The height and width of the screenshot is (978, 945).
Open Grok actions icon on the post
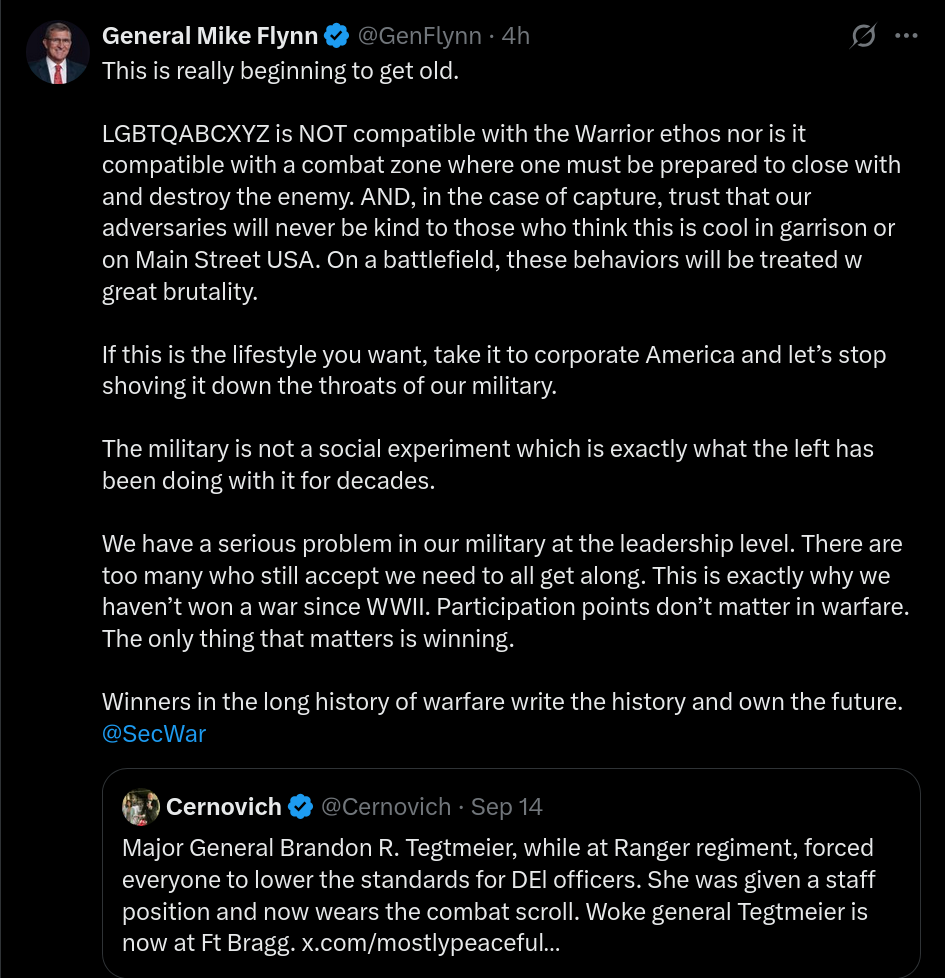click(862, 37)
